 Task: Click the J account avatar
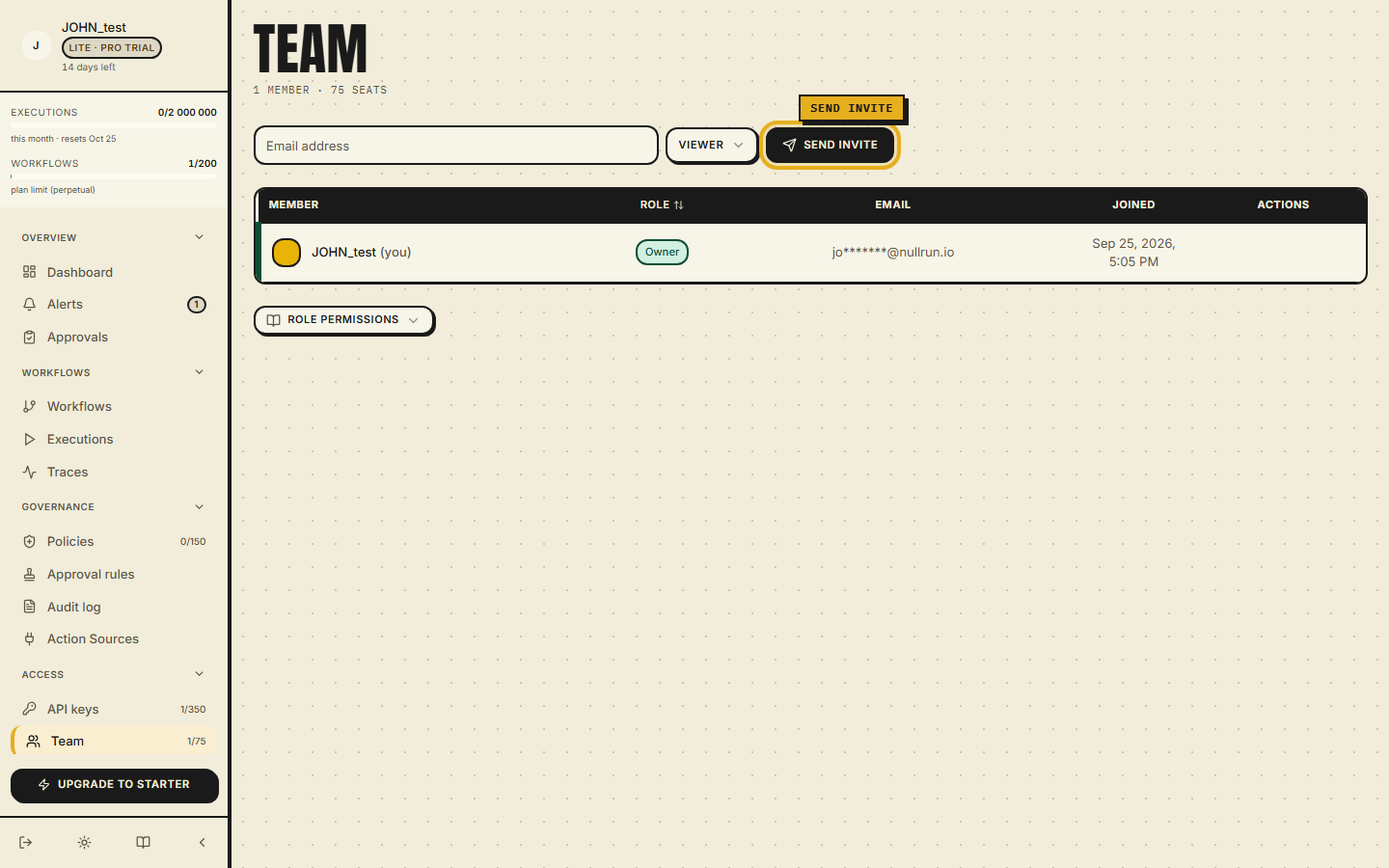point(36,45)
